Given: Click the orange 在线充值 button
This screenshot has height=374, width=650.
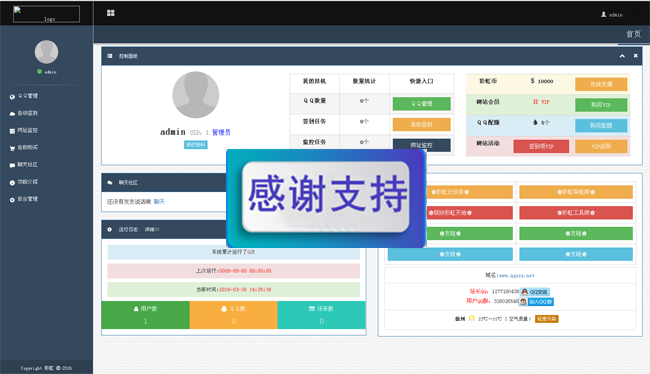Looking at the screenshot, I should [601, 84].
